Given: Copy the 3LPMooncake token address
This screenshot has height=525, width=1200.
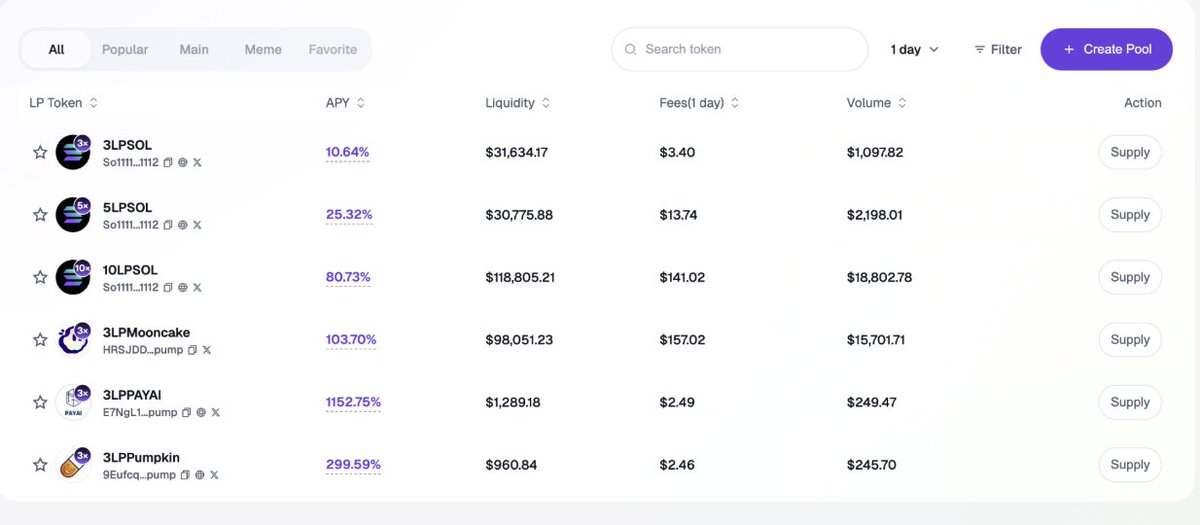Looking at the screenshot, I should pos(193,350).
